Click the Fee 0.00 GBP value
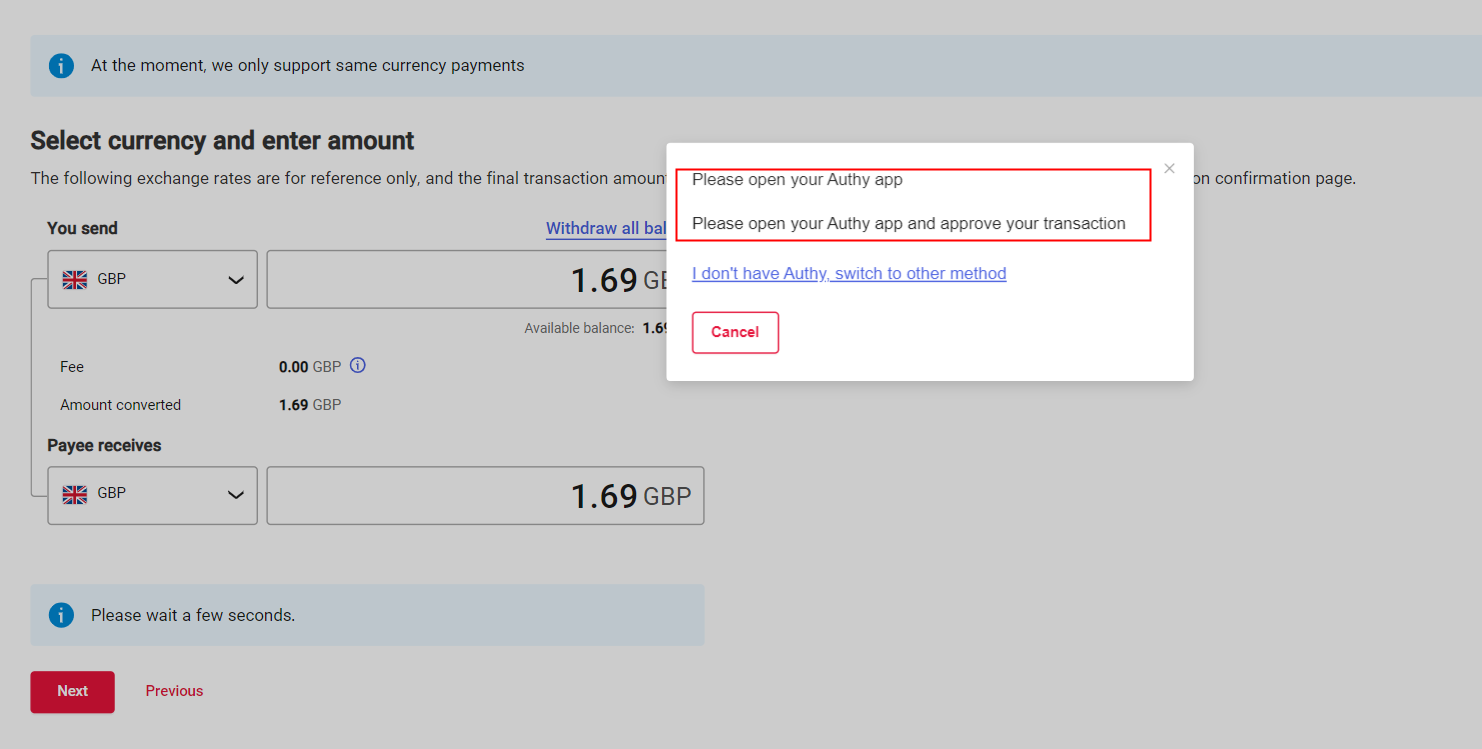Viewport: 1482px width, 749px height. tap(309, 367)
